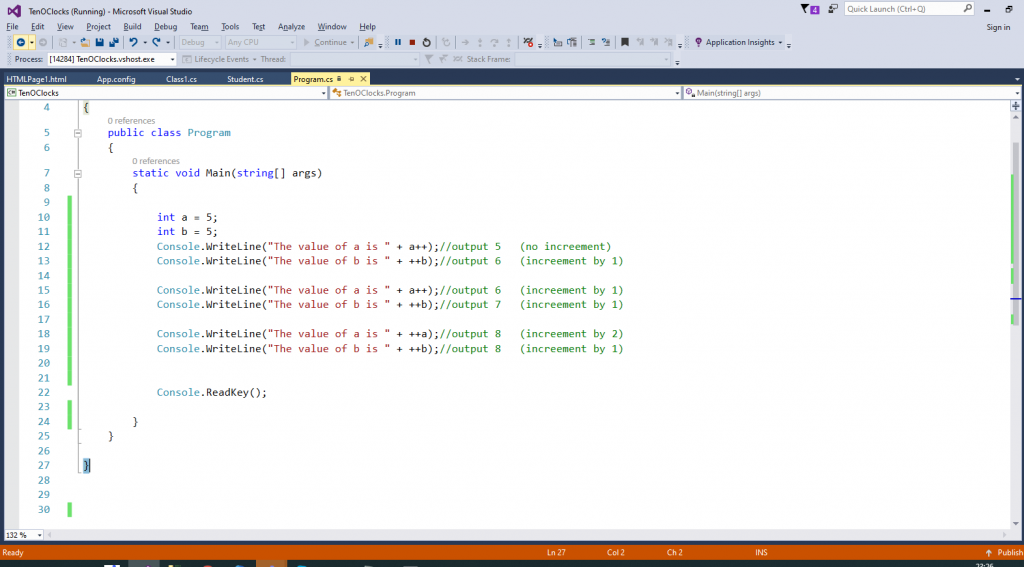Viewport: 1024px width, 567px height.
Task: Switch to the HTMLPage1.html tab
Action: (x=37, y=79)
